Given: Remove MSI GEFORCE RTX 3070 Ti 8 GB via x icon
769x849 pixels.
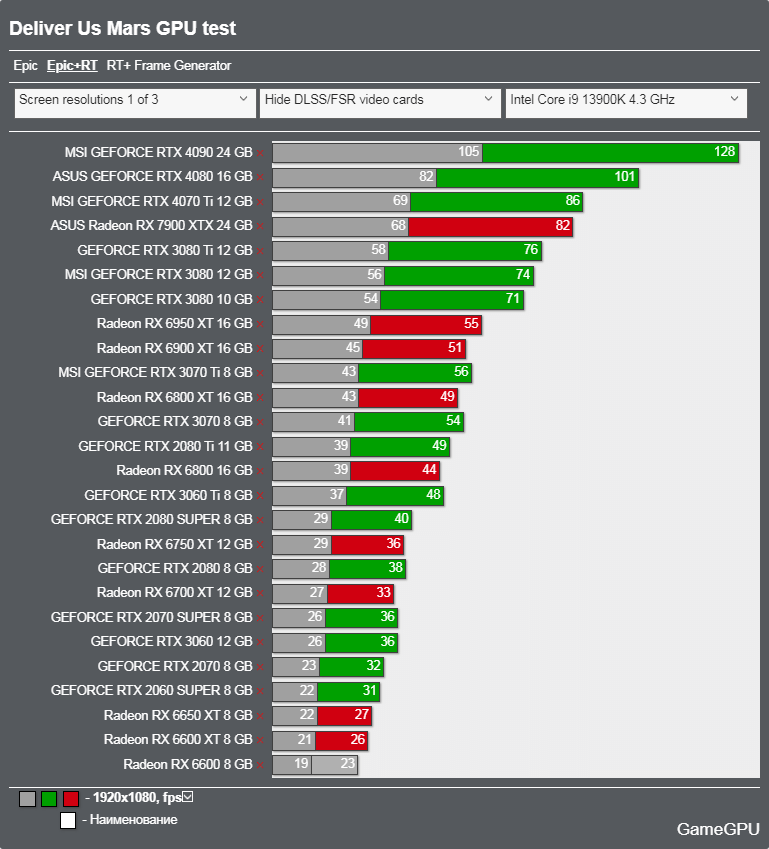Looking at the screenshot, I should pos(260,373).
